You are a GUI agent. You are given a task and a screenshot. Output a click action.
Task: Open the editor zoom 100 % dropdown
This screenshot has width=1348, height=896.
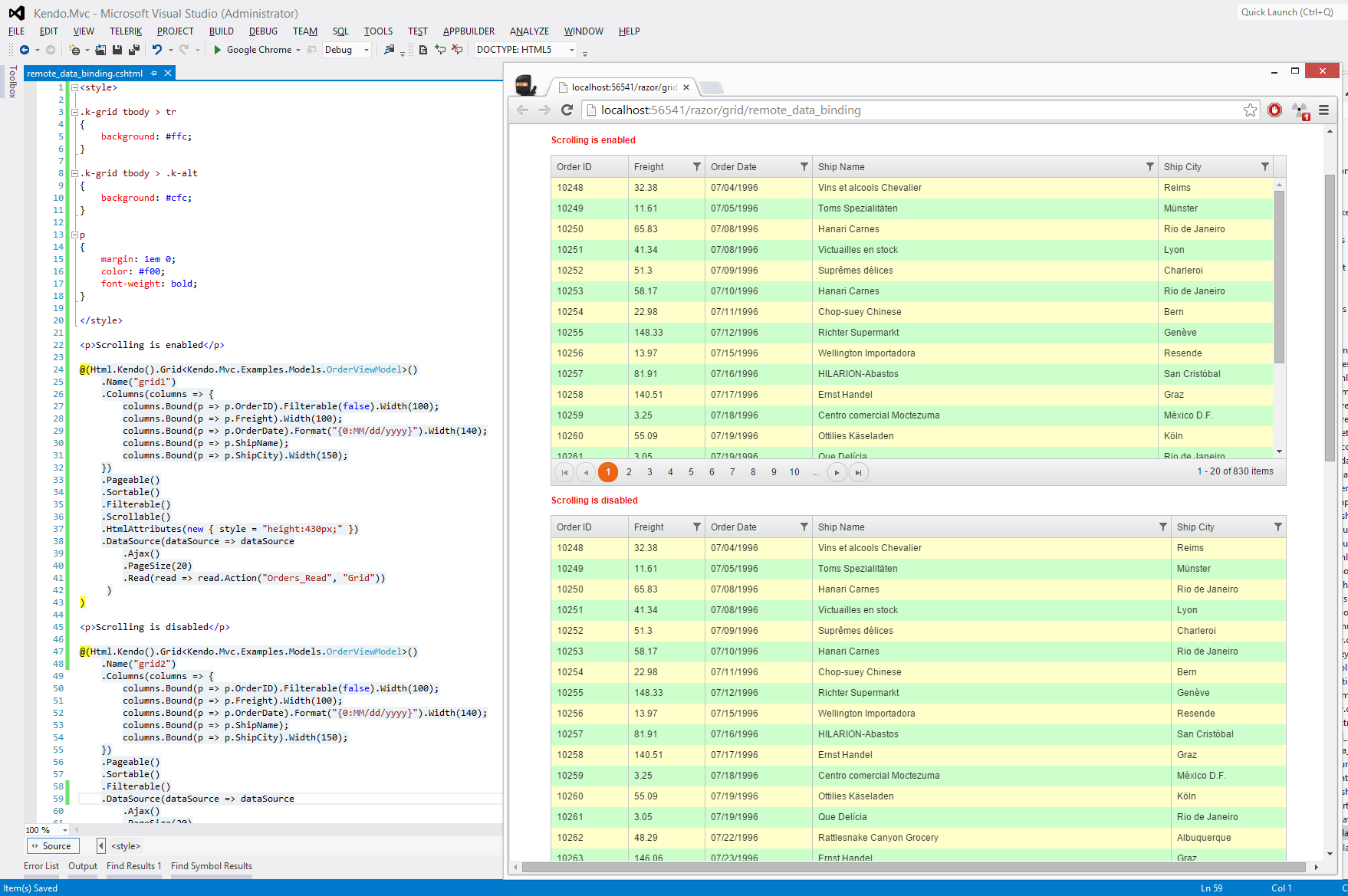pos(65,830)
